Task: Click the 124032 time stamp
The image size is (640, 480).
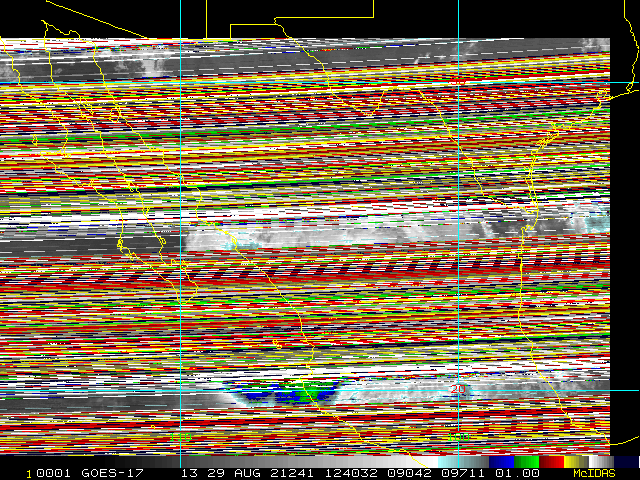Action: [351, 473]
